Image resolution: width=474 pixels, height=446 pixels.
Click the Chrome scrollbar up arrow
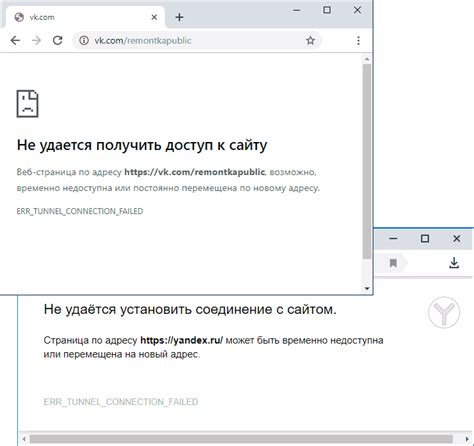pyautogui.click(x=367, y=59)
